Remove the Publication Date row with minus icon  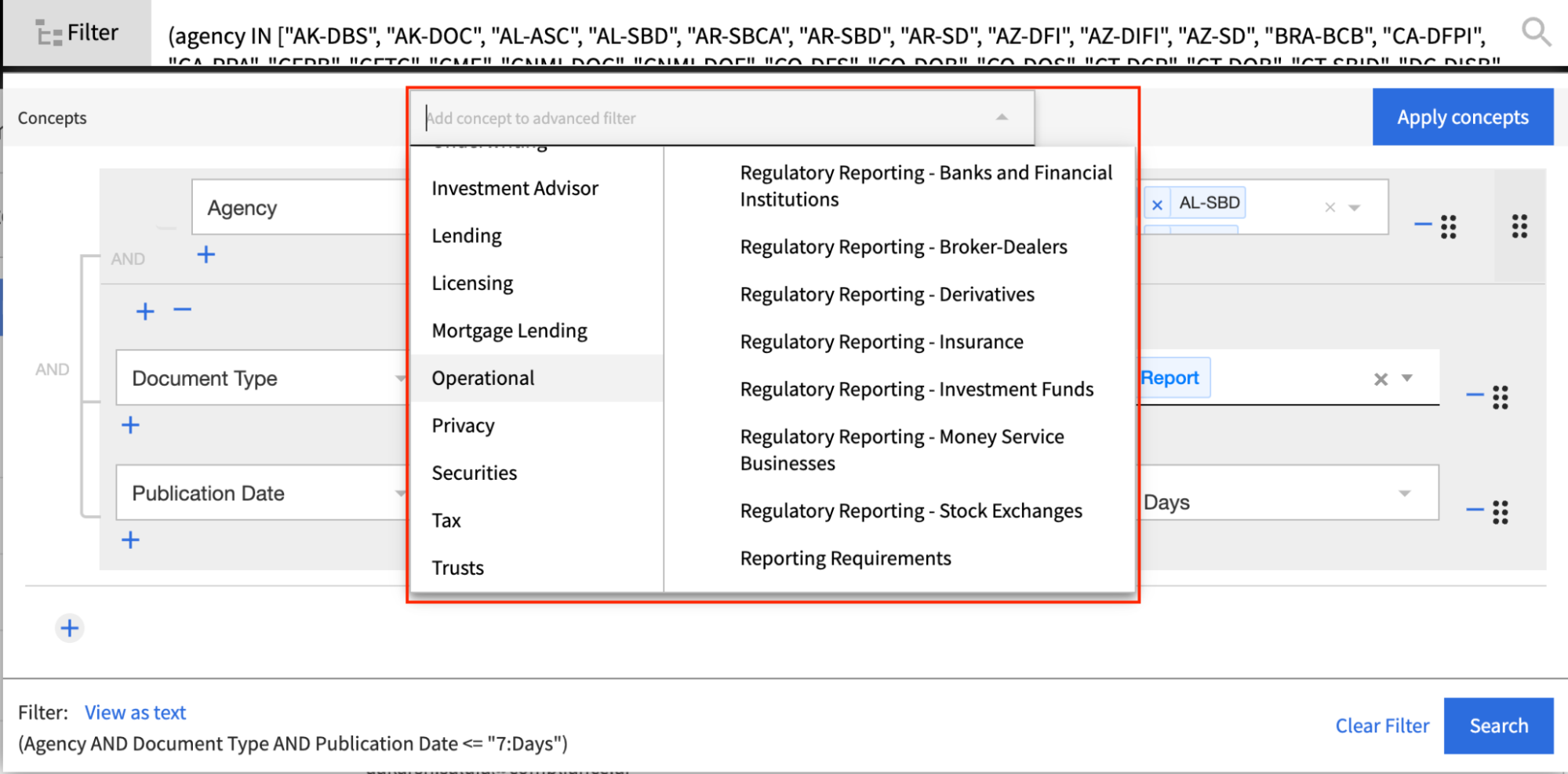1475,511
